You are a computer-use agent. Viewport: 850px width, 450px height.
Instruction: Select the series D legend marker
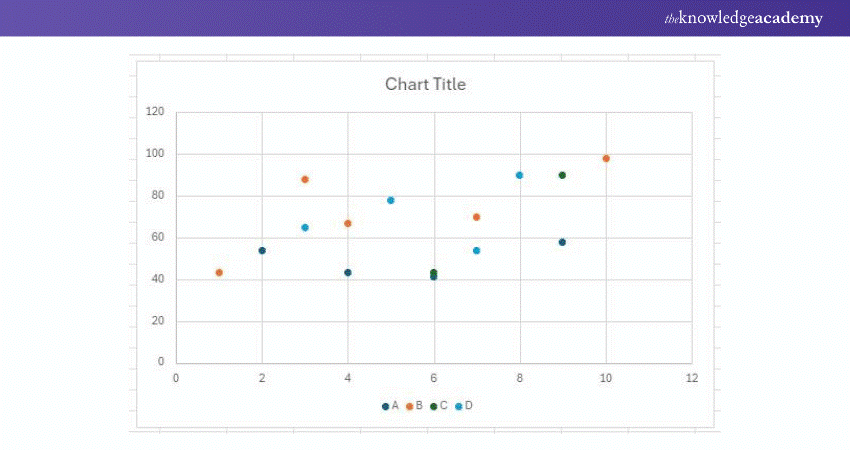(459, 406)
